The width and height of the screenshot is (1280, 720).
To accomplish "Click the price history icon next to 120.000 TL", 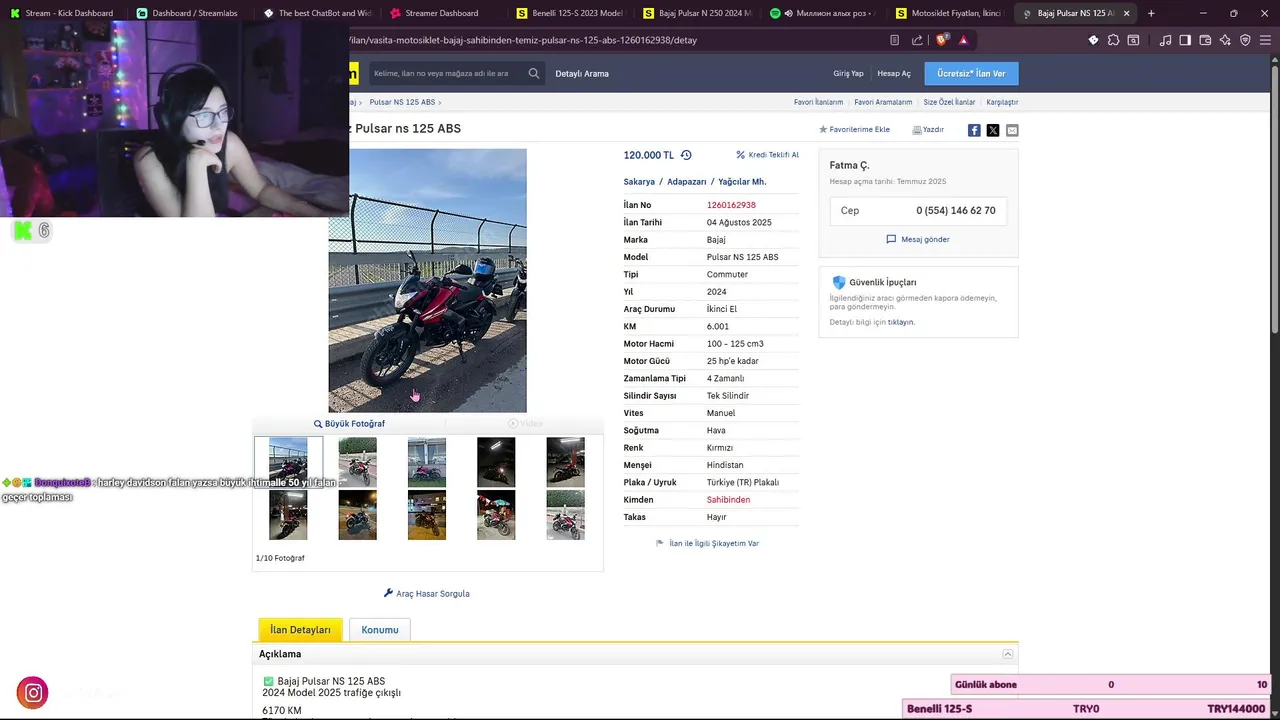I will click(x=686, y=155).
